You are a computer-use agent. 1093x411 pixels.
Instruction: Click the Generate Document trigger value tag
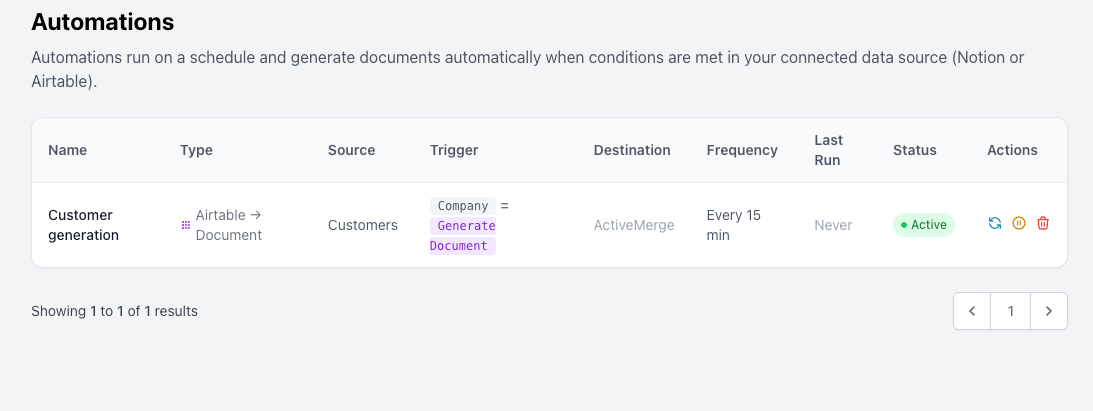coord(463,235)
